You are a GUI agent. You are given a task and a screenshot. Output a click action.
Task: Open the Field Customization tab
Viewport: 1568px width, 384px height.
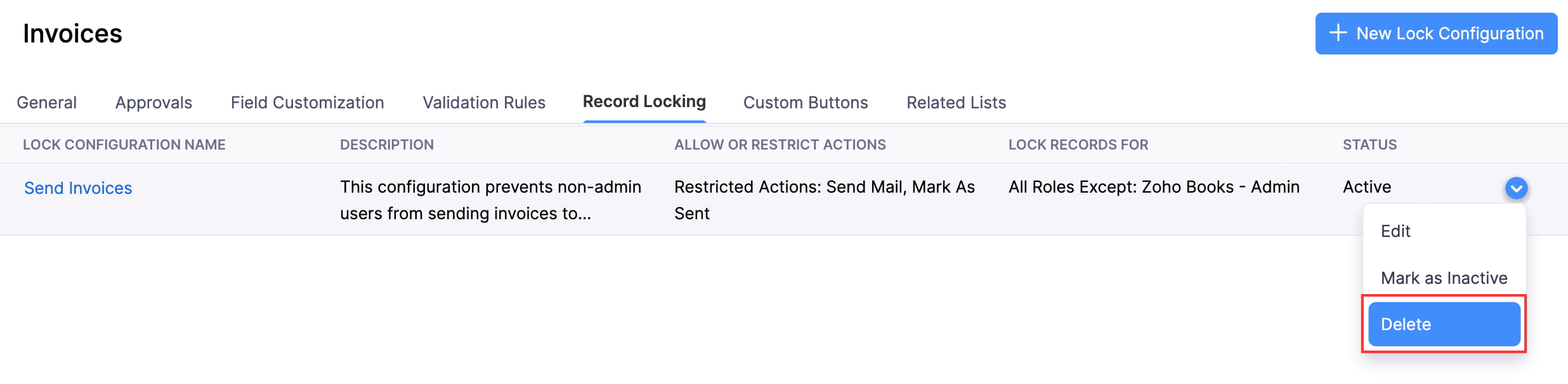[308, 102]
